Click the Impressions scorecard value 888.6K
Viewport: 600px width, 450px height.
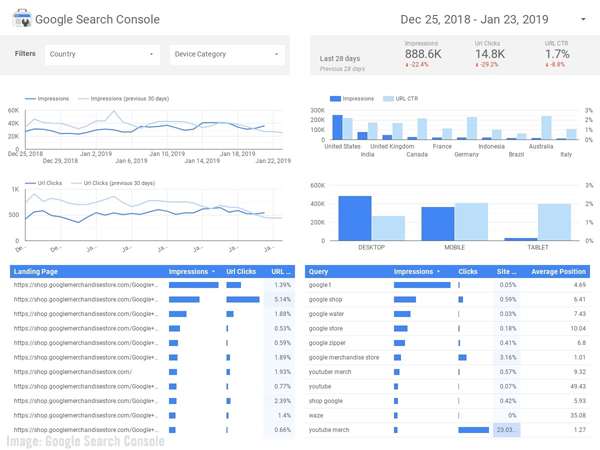423,54
